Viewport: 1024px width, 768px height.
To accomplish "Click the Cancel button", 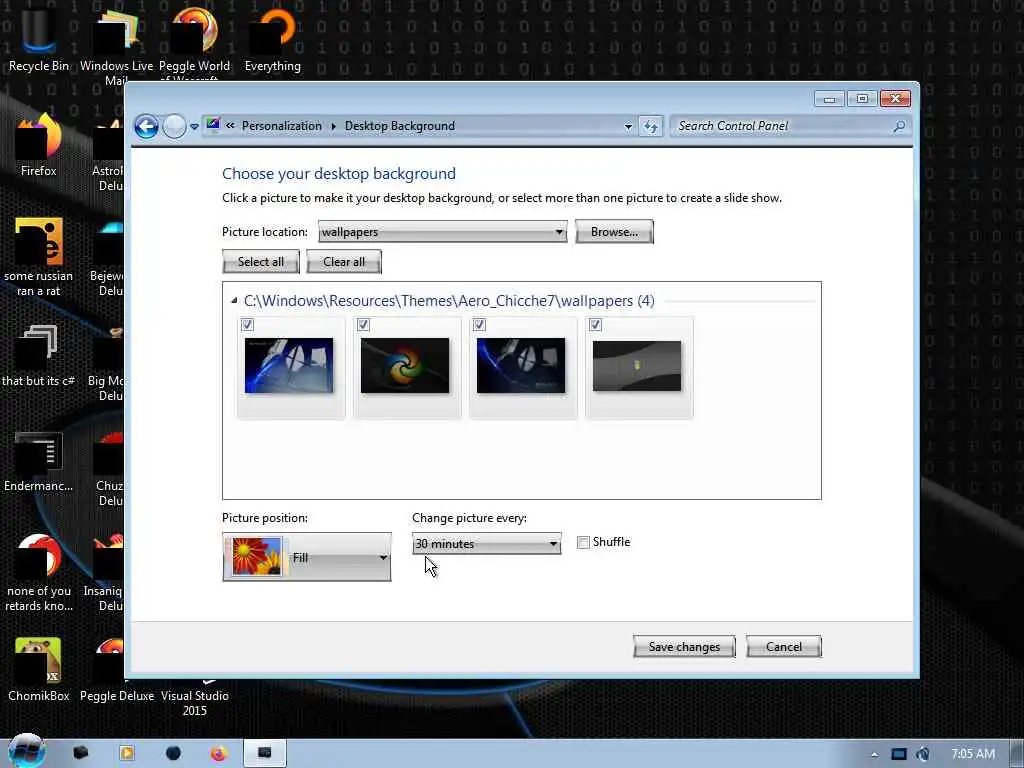I will point(784,647).
